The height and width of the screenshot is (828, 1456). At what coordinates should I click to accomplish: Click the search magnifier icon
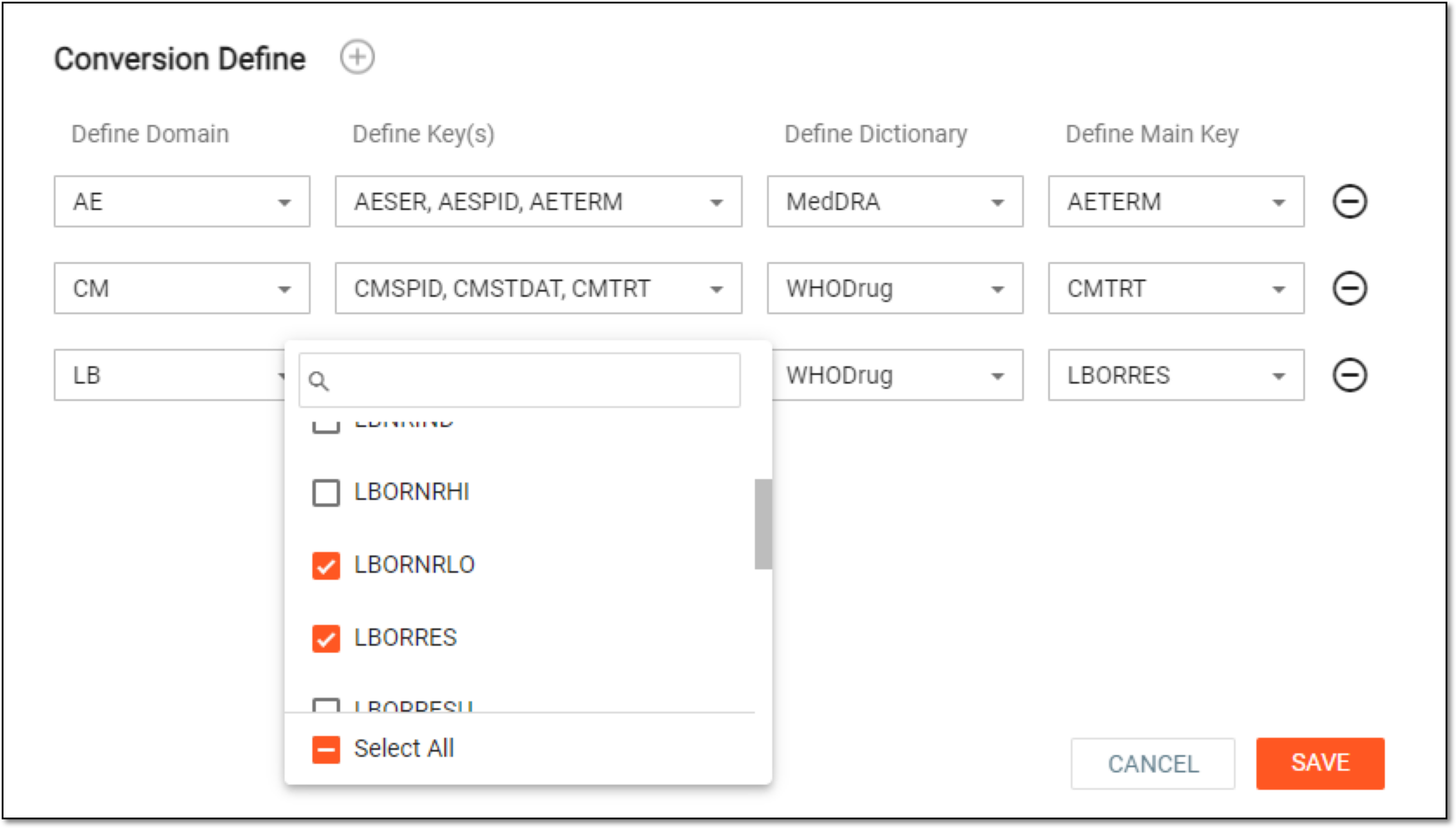319,381
